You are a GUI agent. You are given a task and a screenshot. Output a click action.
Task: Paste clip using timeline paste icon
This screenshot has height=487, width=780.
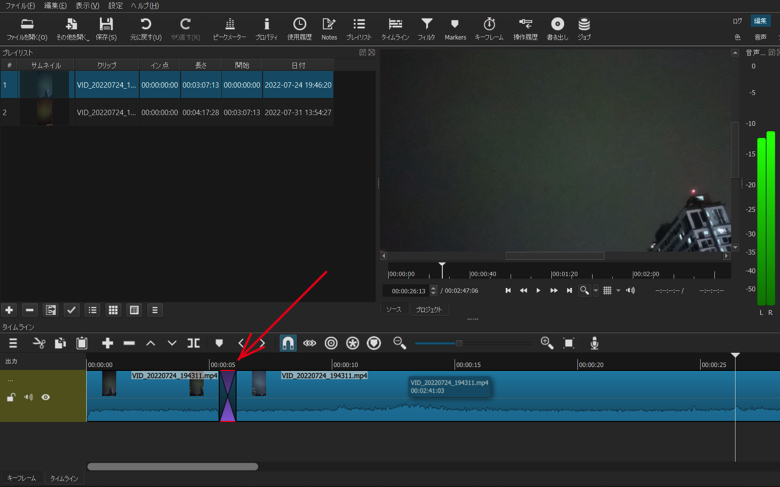pyautogui.click(x=82, y=343)
